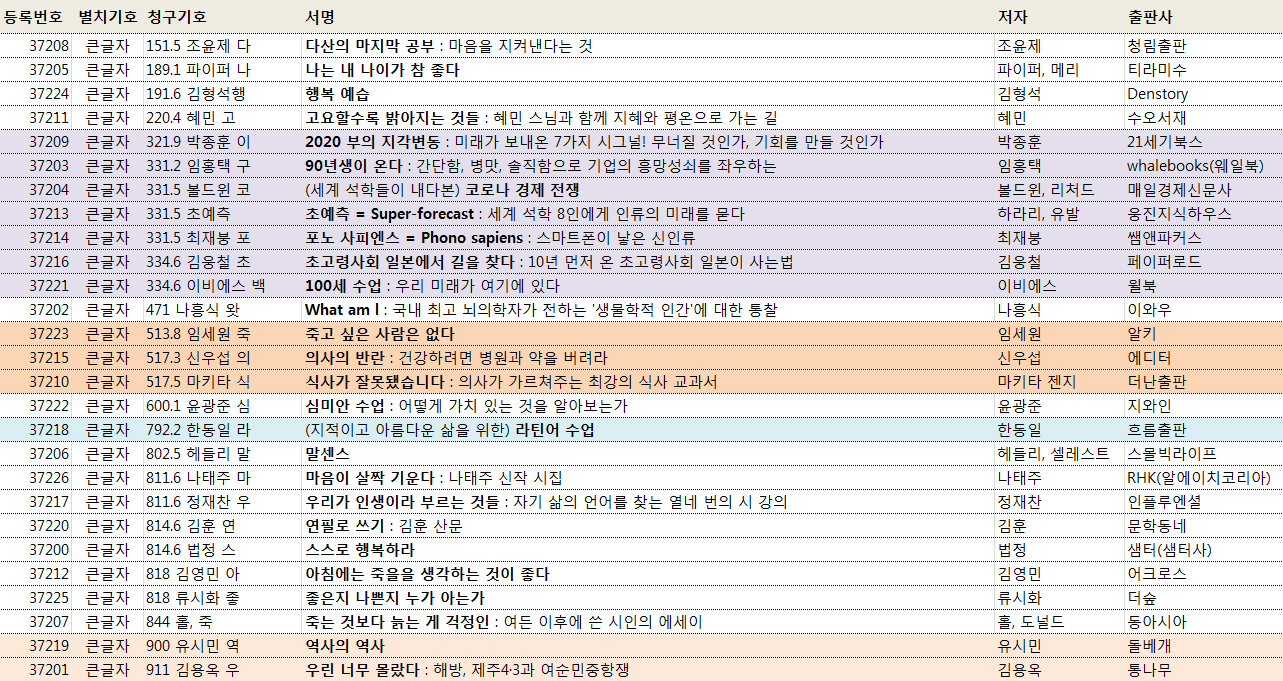The image size is (1283, 681).
Task: Select registration number 37208
Action: 49,46
